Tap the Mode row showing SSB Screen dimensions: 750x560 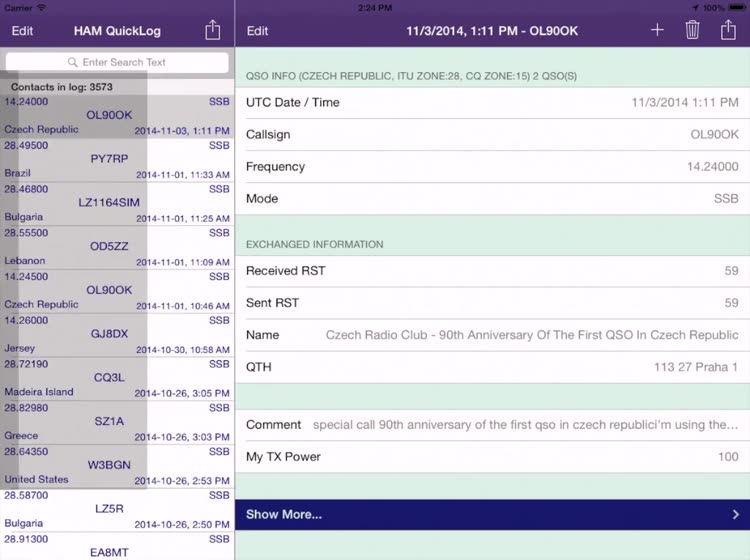tap(493, 198)
